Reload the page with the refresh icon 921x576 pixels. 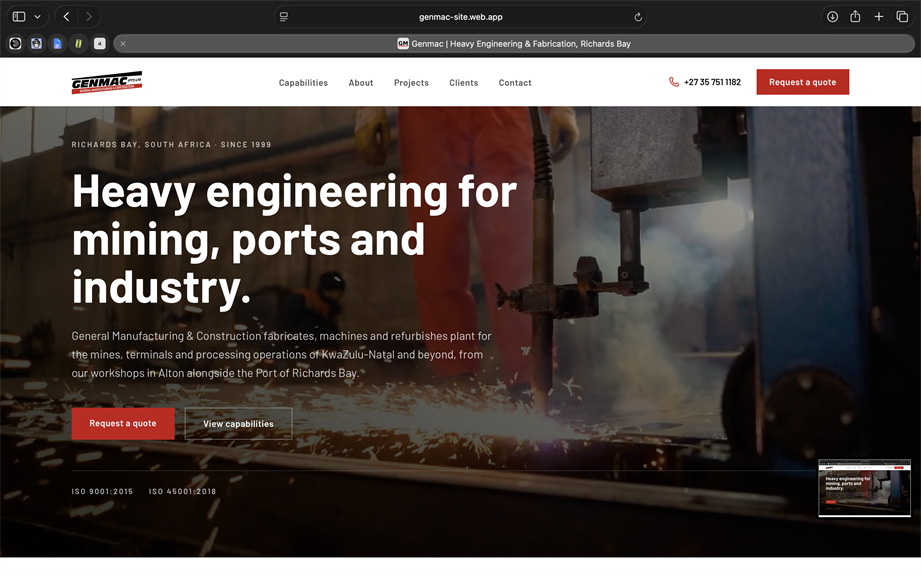[x=638, y=17]
